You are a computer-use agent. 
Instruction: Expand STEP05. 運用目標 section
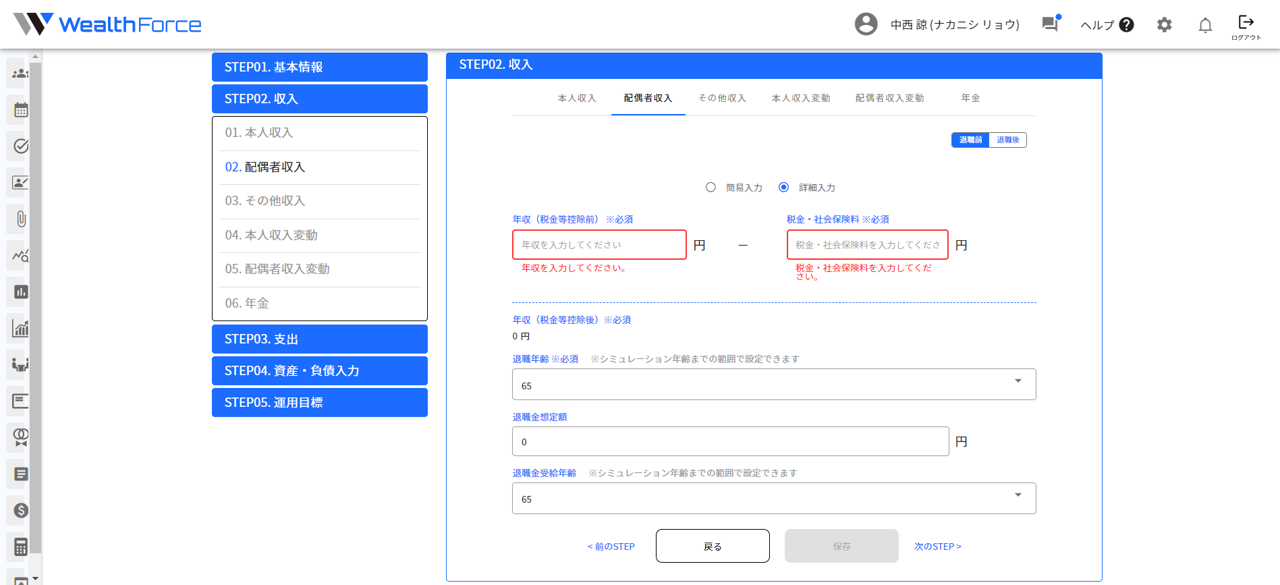(x=320, y=402)
